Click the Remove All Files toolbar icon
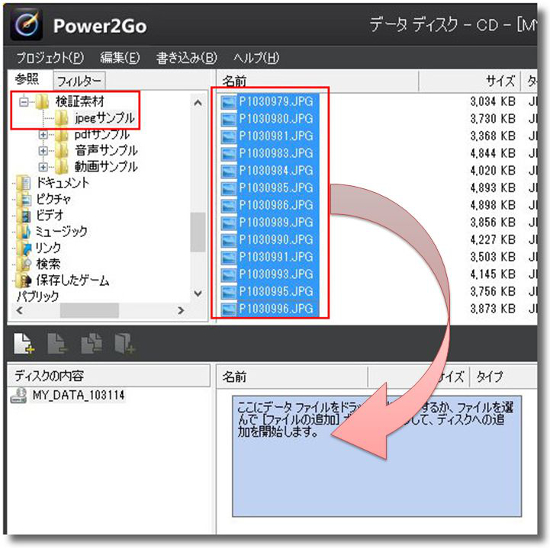 point(91,343)
